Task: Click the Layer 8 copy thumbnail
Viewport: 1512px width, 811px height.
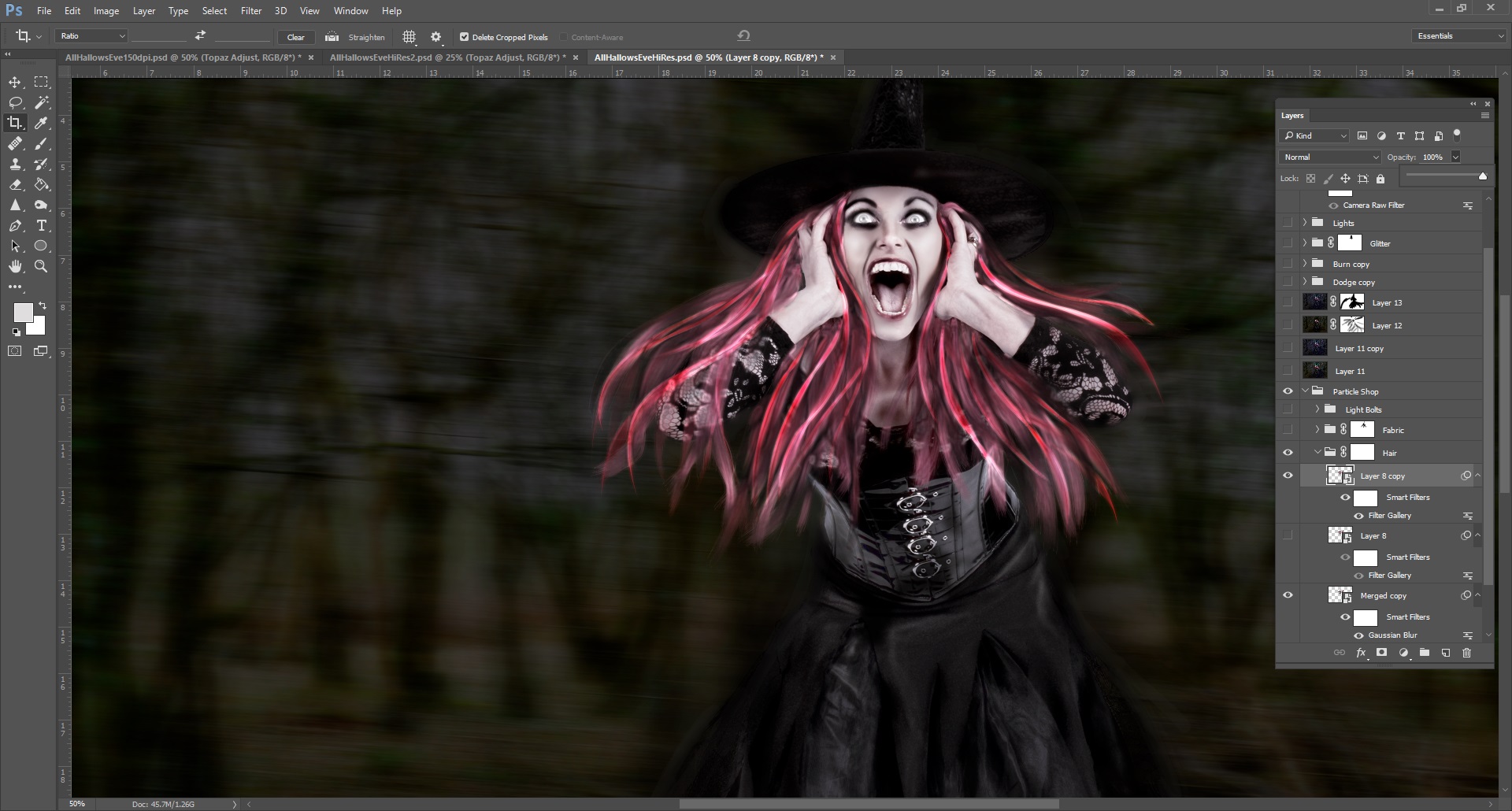Action: tap(1341, 475)
